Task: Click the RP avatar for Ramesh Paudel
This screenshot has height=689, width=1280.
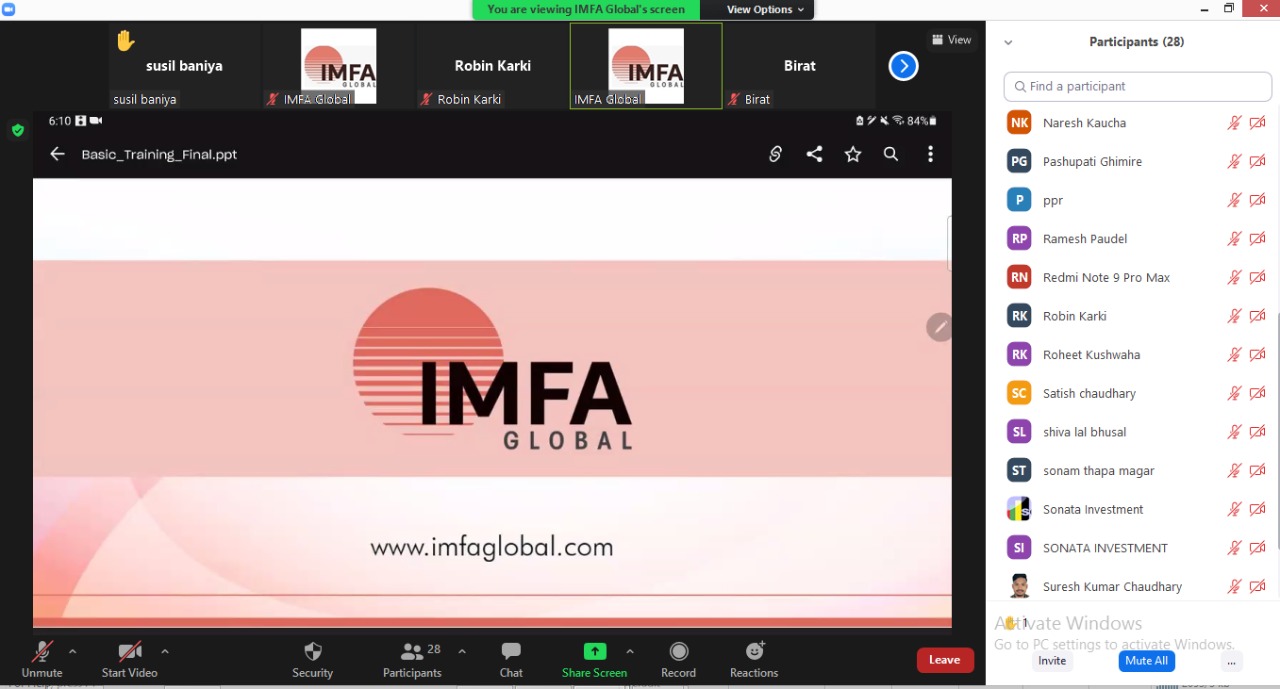Action: tap(1019, 239)
